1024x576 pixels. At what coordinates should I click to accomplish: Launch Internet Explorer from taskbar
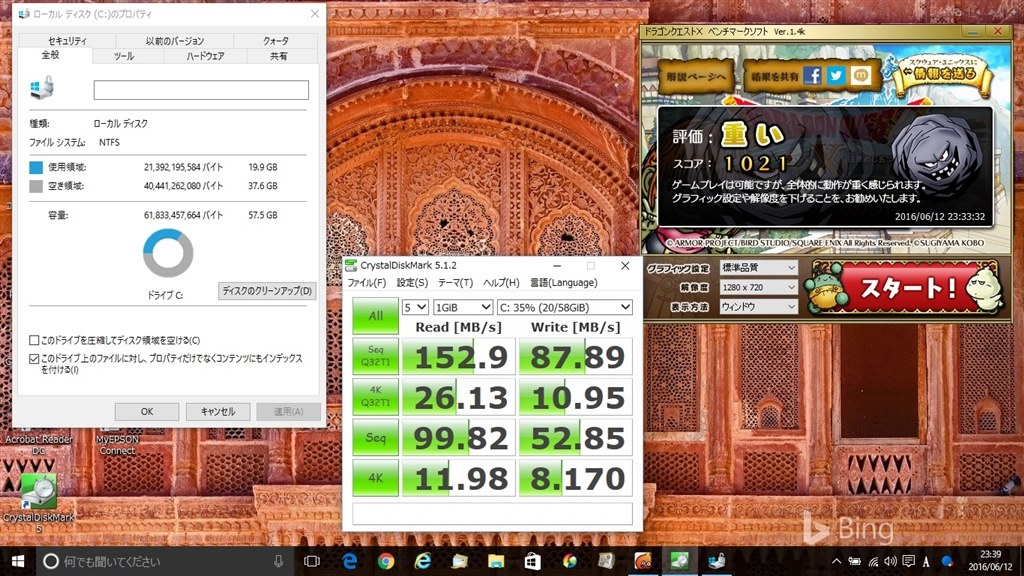[423, 561]
